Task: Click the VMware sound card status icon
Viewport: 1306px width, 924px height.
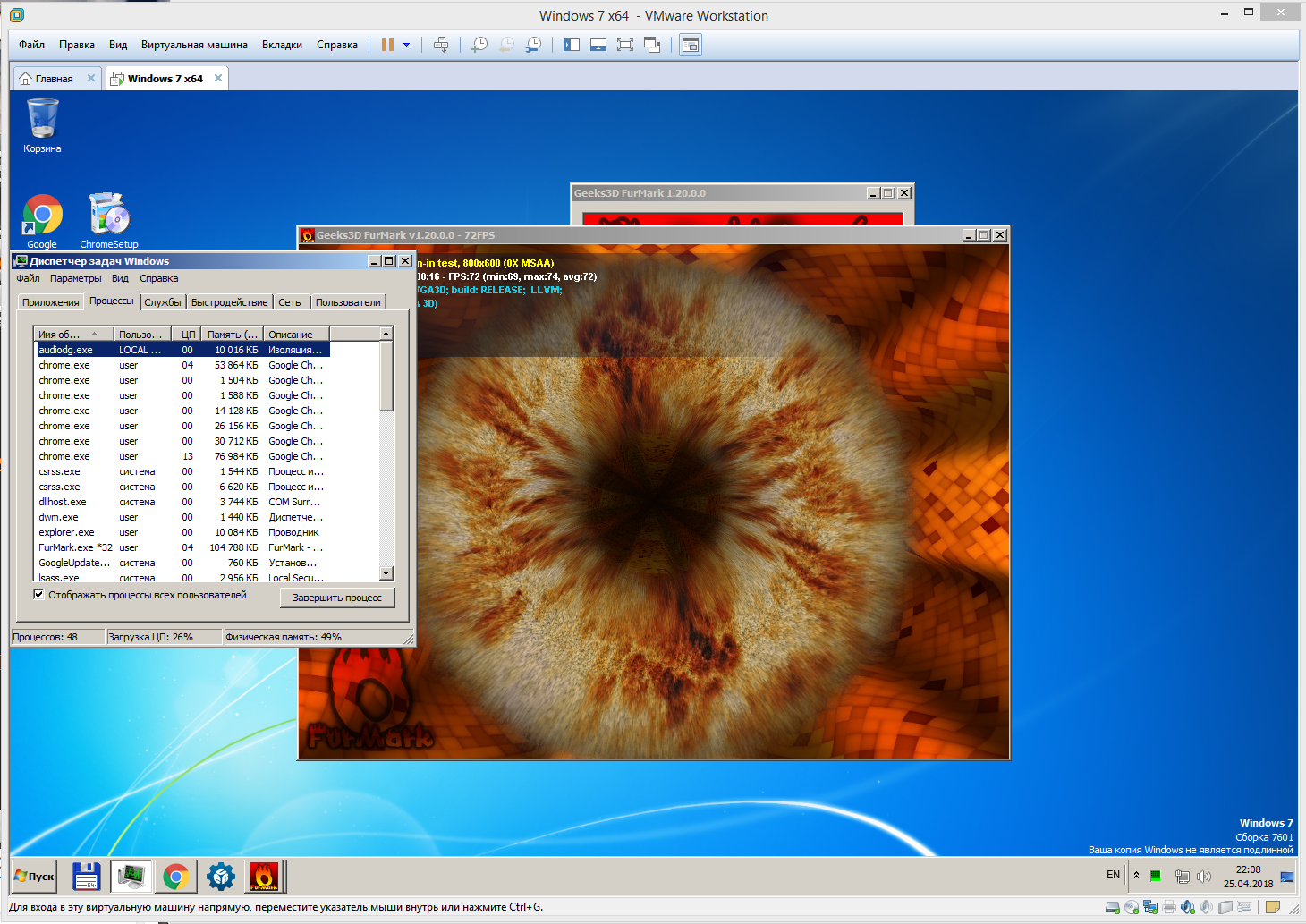Action: (1188, 907)
